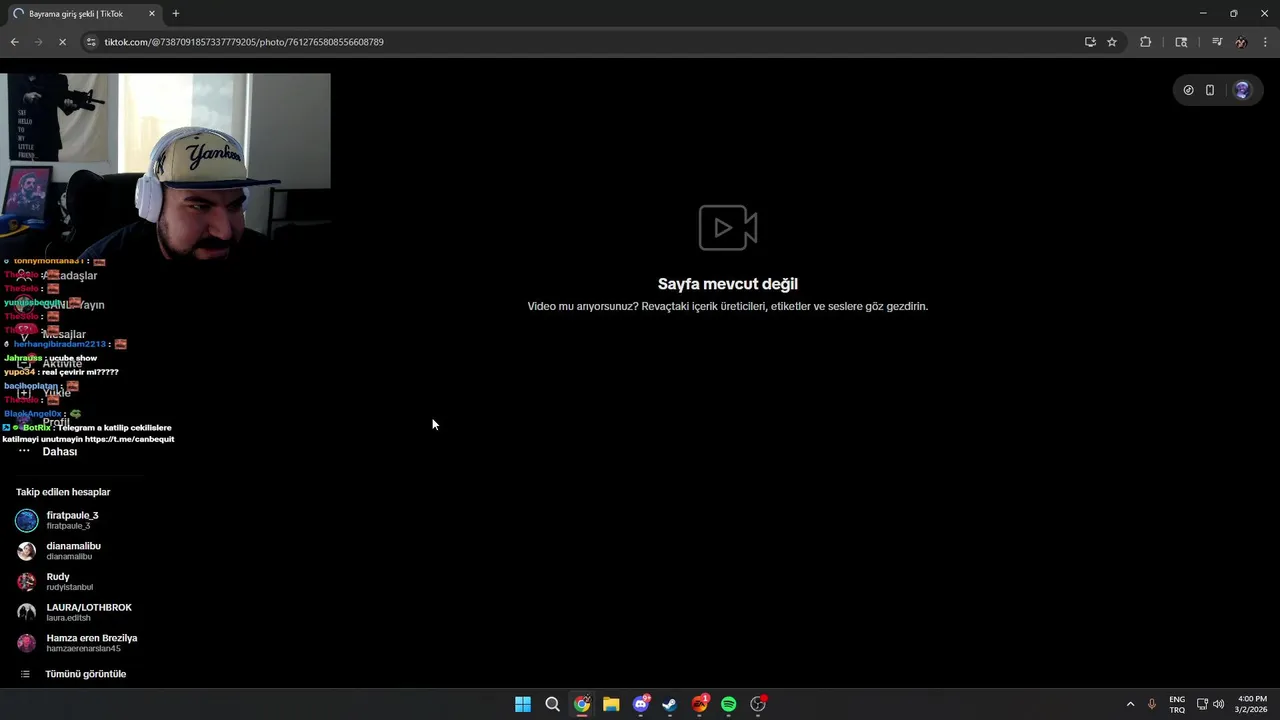Image resolution: width=1280 pixels, height=720 pixels.
Task: Open the Windows Start menu
Action: tap(523, 704)
